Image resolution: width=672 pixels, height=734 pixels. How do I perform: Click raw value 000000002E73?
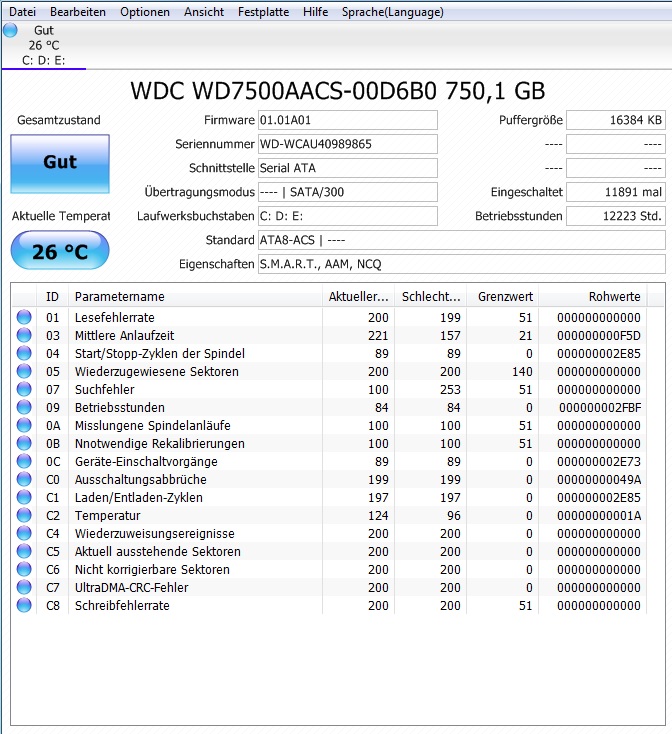[599, 462]
